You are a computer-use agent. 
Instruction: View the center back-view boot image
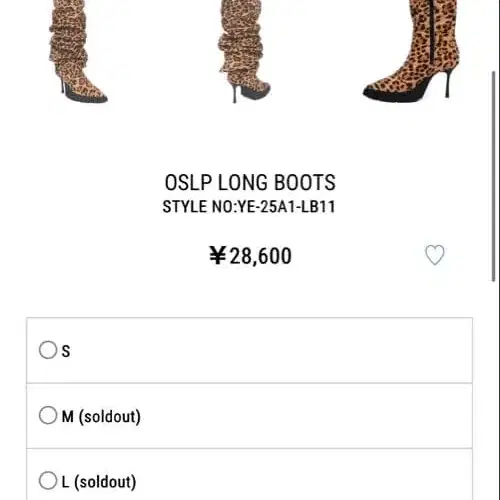243,51
